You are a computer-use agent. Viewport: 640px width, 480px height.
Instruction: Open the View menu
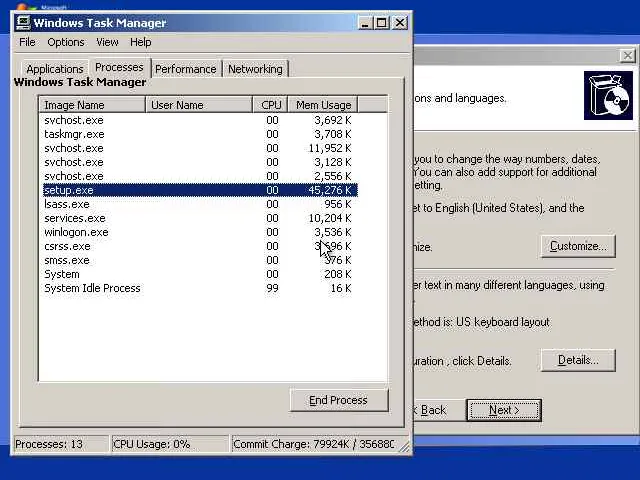[107, 42]
